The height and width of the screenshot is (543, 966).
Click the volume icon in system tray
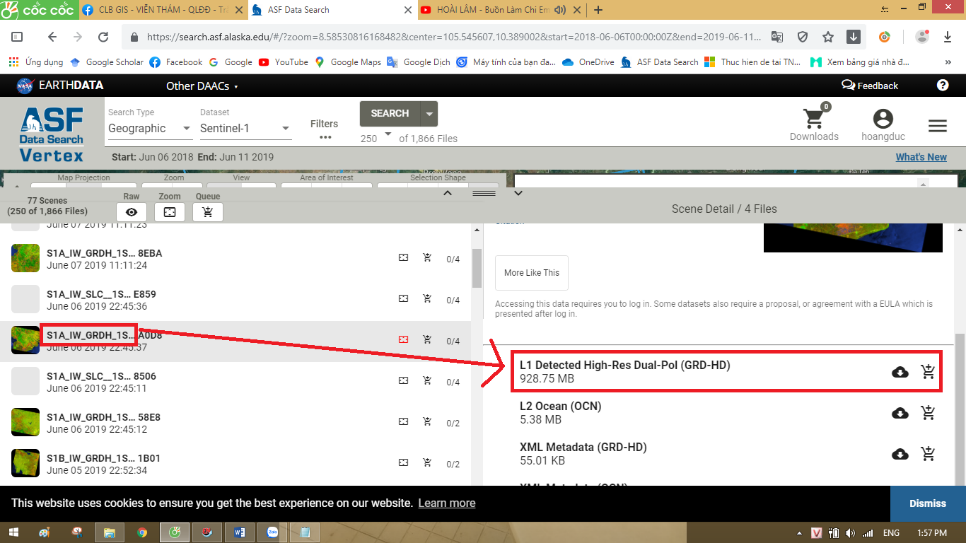pyautogui.click(x=850, y=533)
